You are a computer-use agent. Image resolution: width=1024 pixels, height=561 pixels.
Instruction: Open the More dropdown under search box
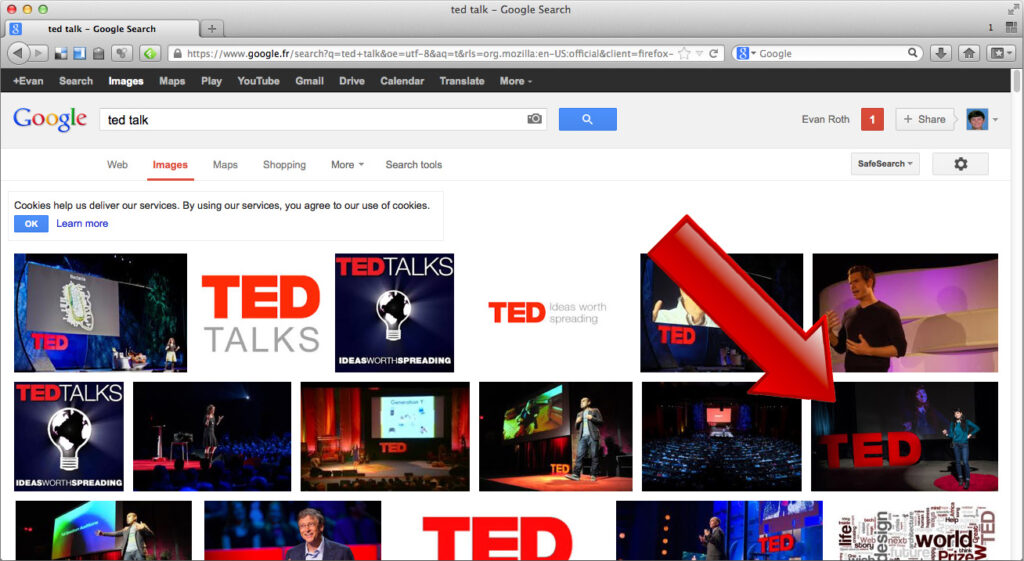(347, 165)
